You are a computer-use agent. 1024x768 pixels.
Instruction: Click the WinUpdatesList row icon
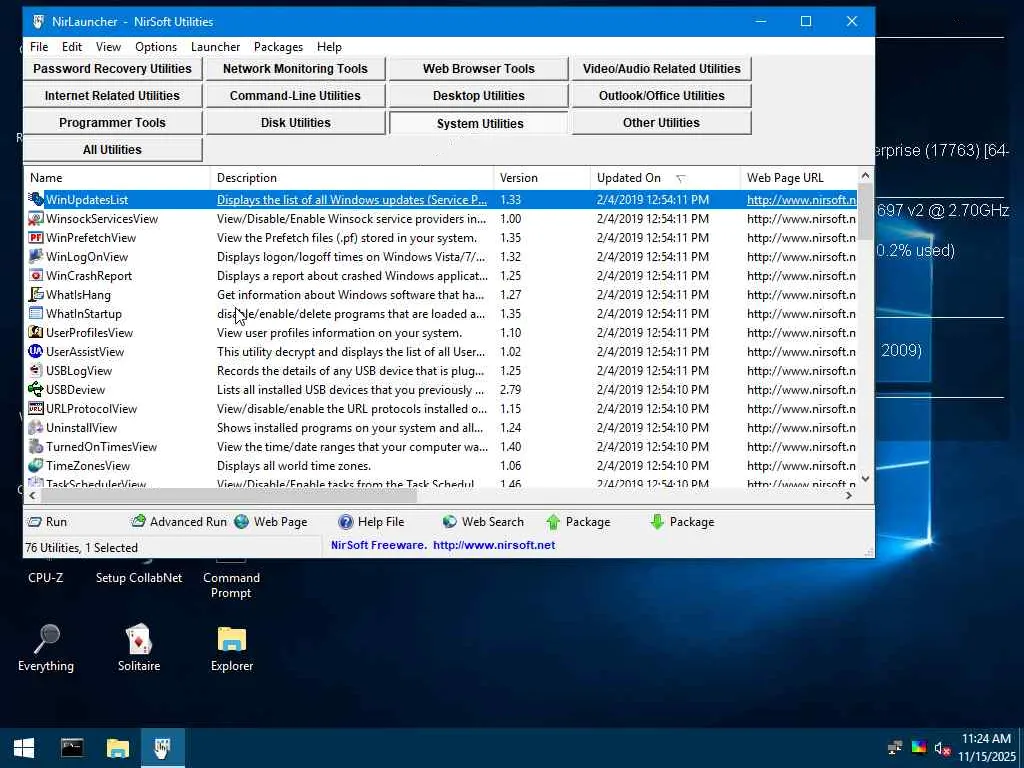tap(36, 199)
